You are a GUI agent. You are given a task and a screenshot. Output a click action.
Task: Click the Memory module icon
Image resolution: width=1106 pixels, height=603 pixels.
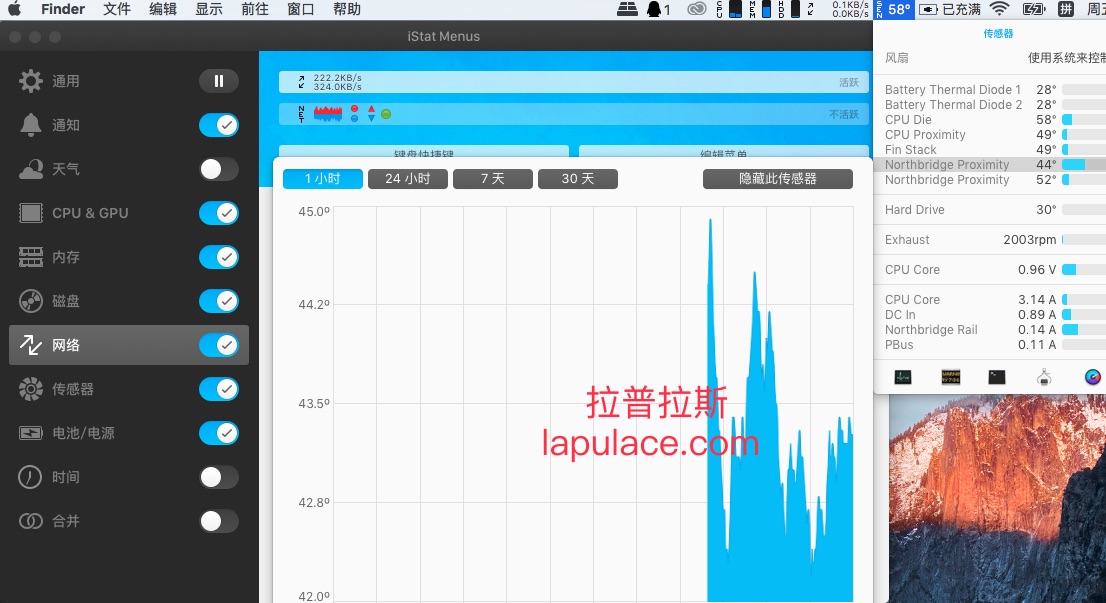click(30, 257)
